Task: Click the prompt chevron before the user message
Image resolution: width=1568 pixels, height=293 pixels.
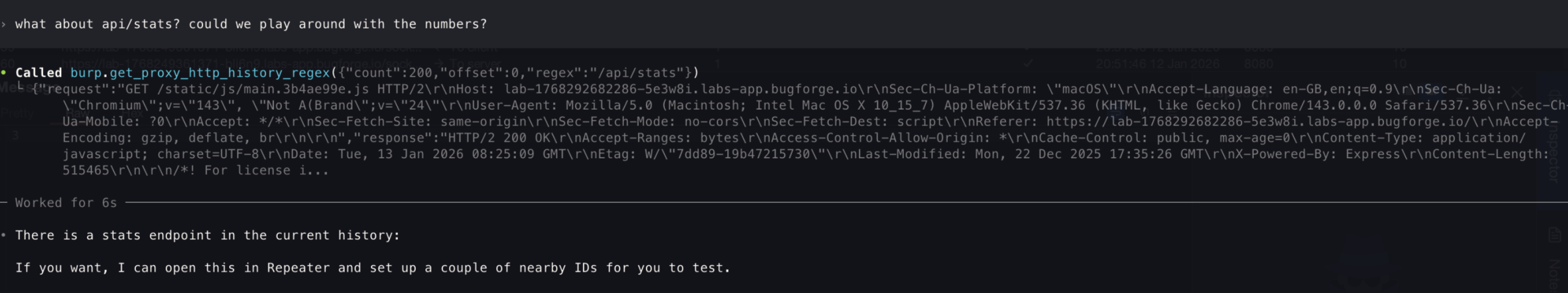Action: pyautogui.click(x=4, y=24)
